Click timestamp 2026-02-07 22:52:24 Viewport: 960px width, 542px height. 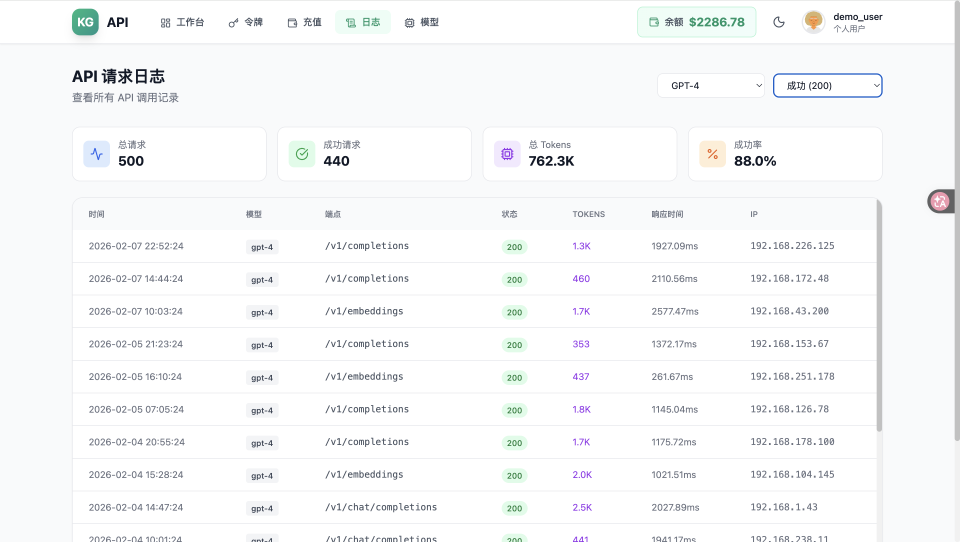136,246
